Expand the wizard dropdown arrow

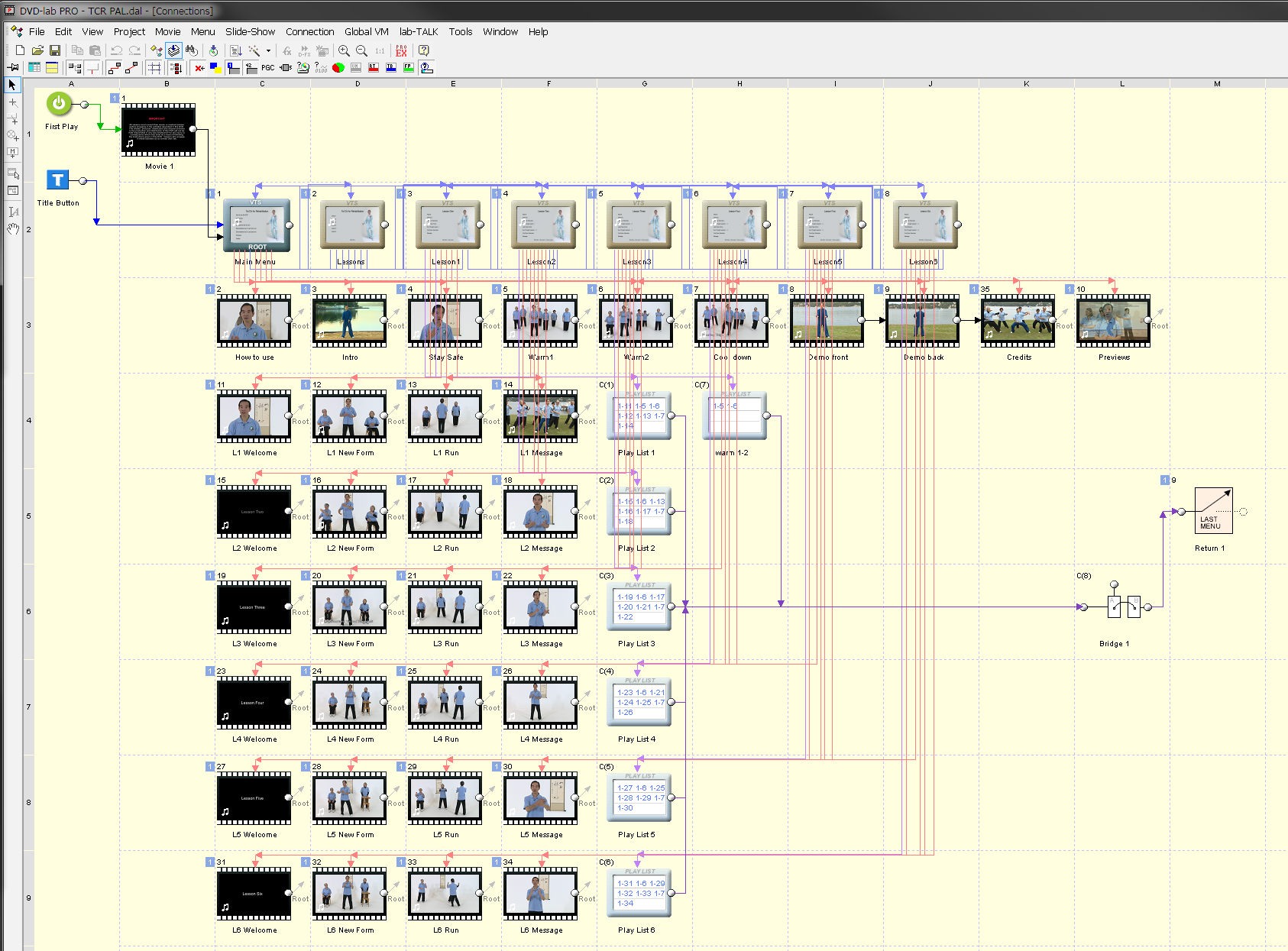pyautogui.click(x=268, y=50)
